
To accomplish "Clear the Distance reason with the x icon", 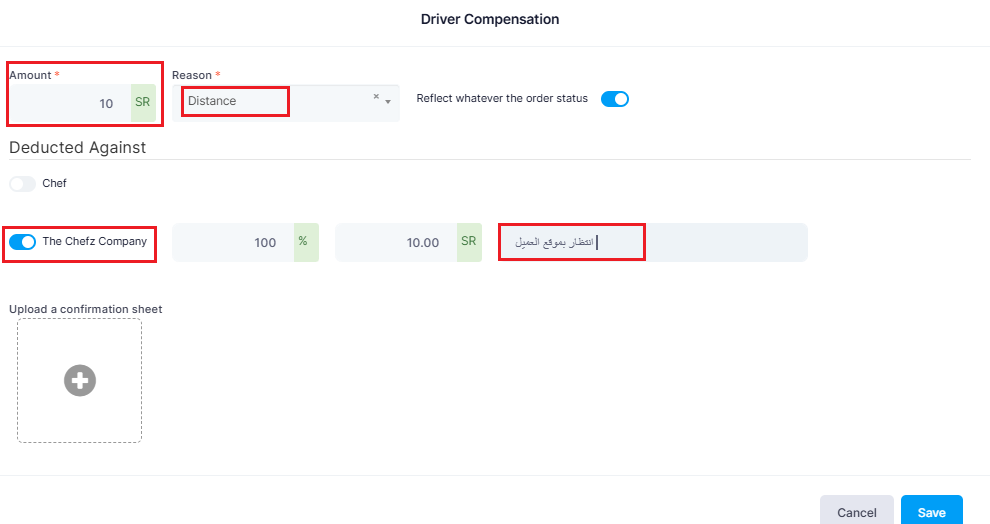I will tap(376, 97).
